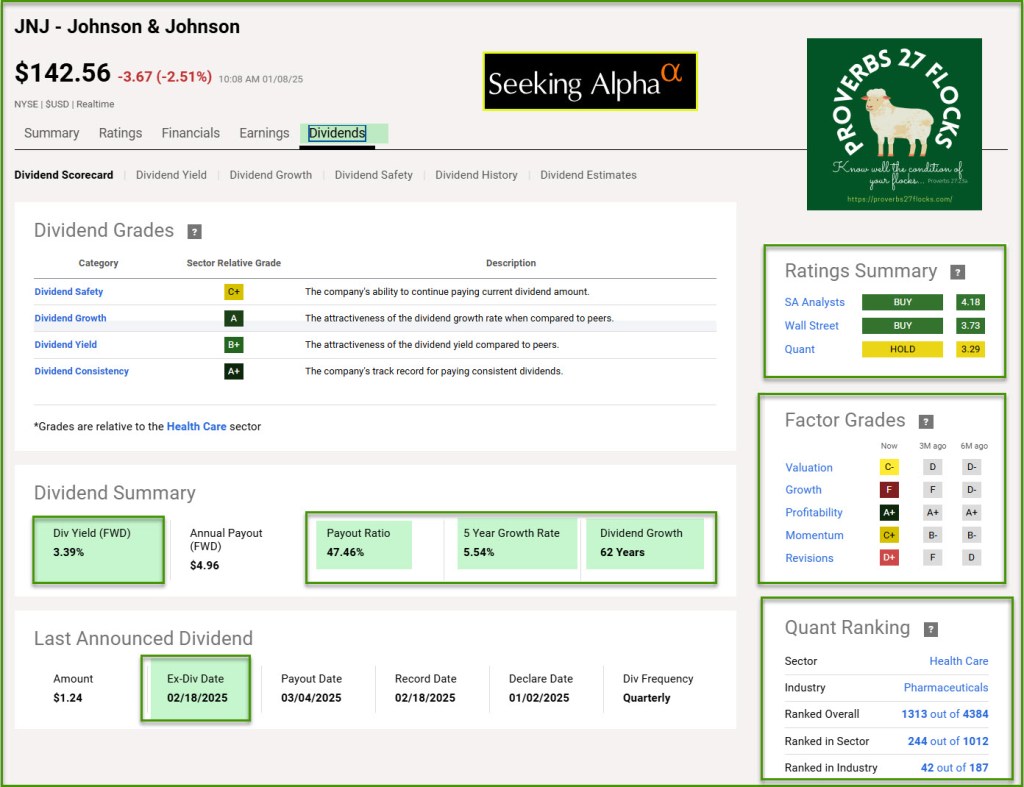
Task: Click the A+ Dividend Consistency grade badge
Action: tap(233, 371)
